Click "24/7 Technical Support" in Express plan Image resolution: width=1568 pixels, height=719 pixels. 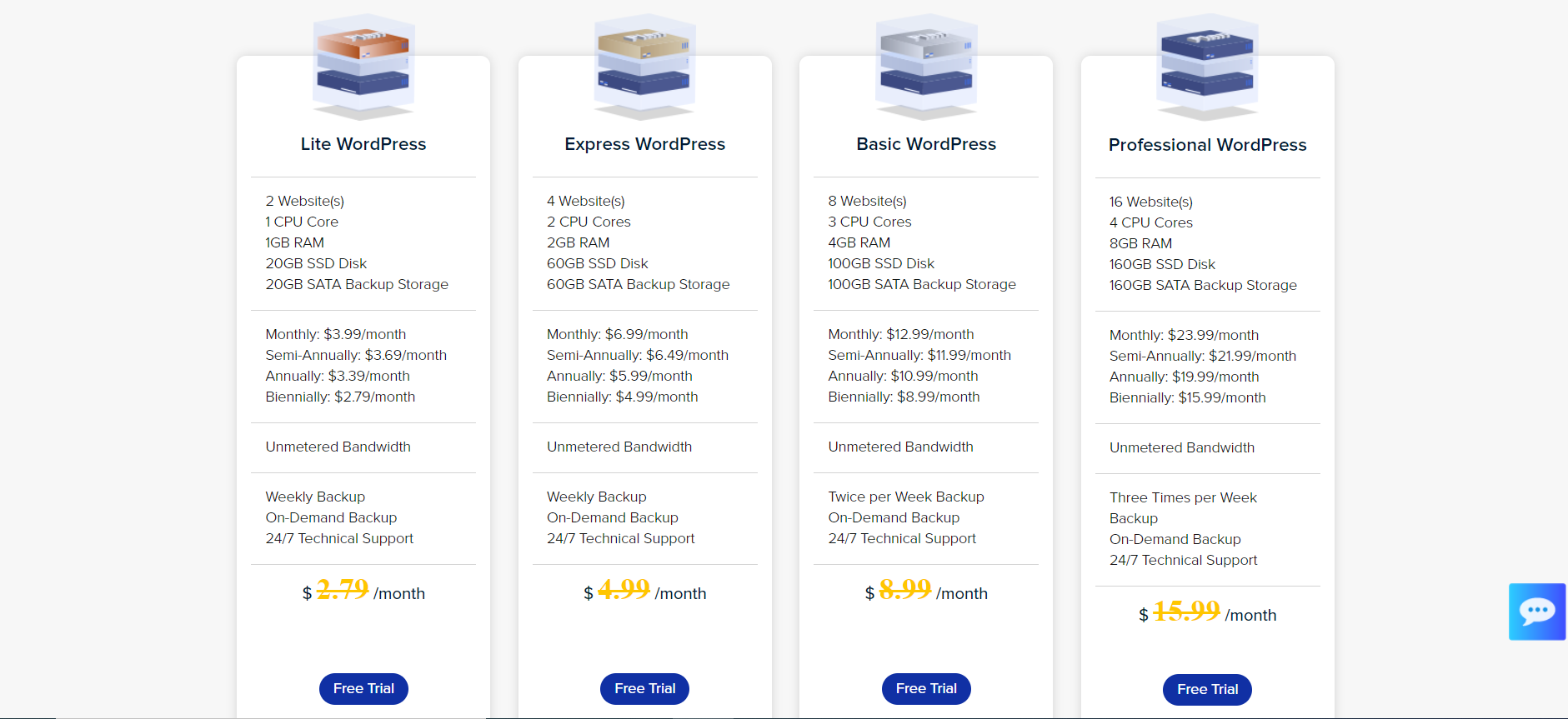tap(621, 538)
